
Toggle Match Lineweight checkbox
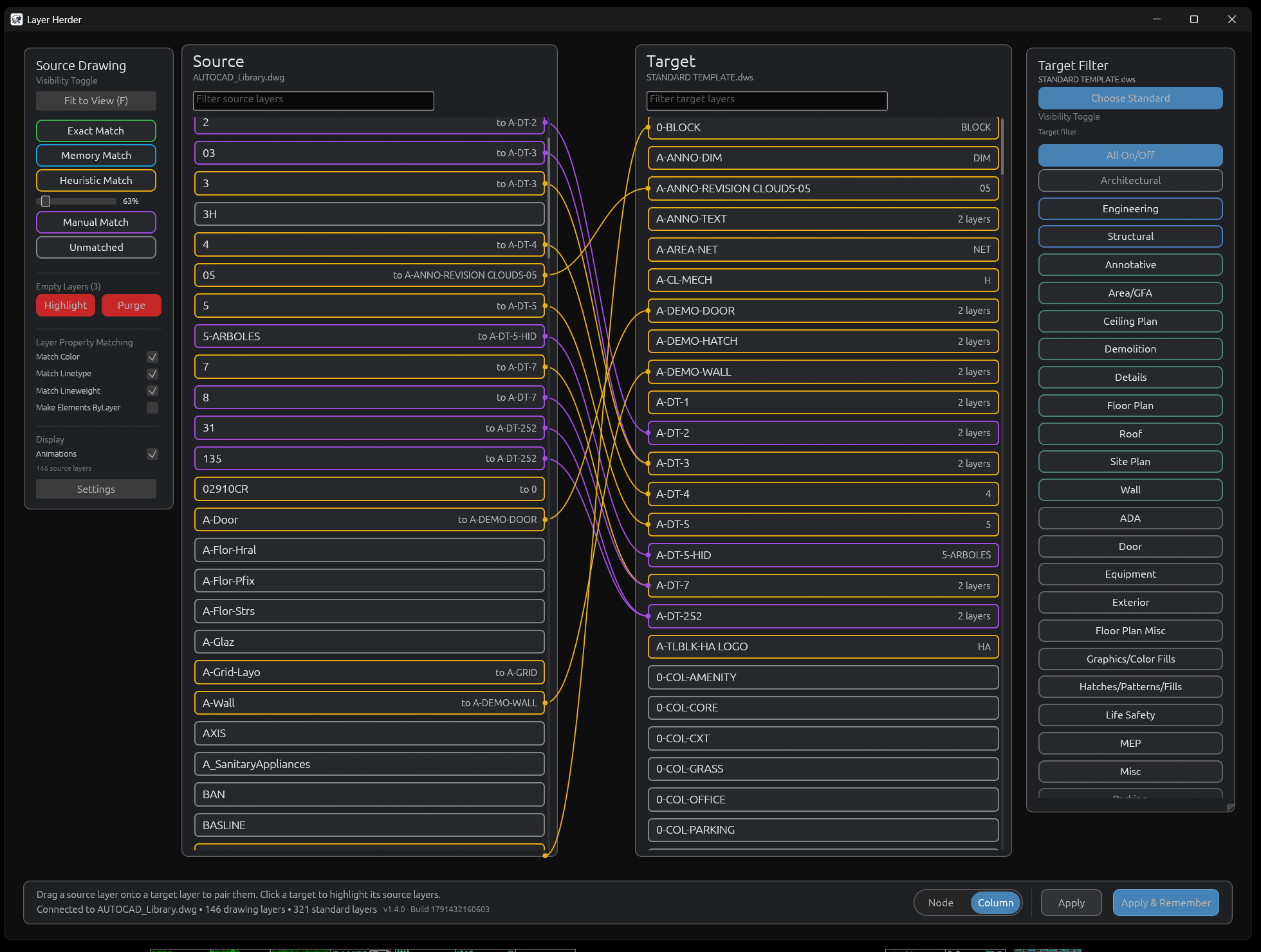152,390
